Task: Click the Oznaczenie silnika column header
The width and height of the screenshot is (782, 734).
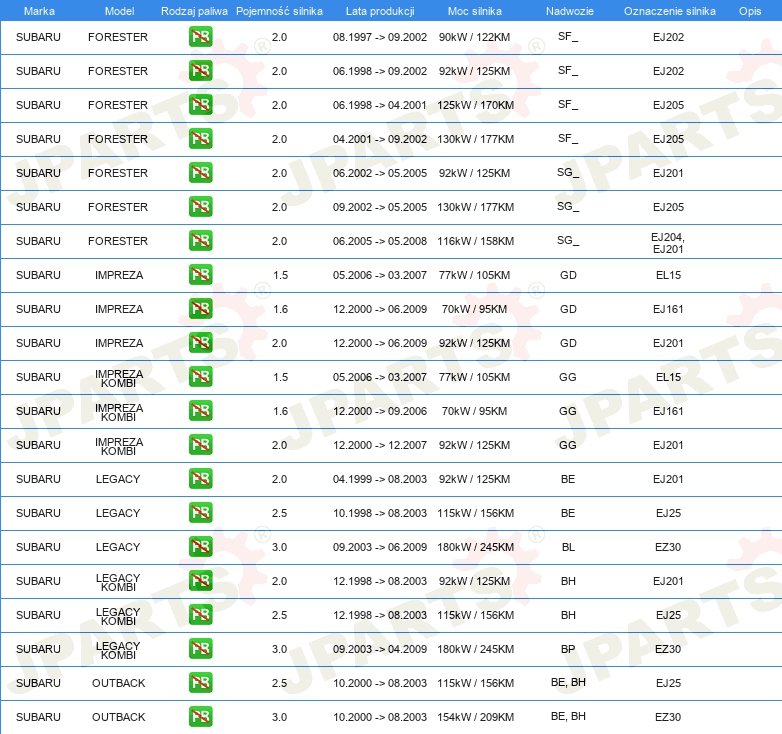Action: tap(670, 11)
